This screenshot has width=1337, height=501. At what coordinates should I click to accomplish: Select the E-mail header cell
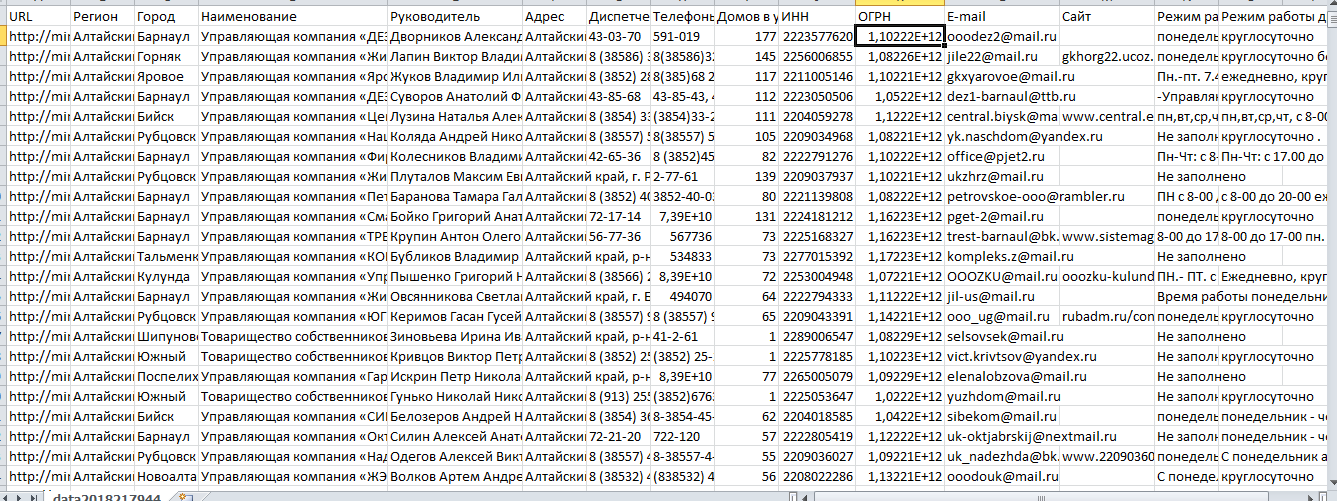tap(1001, 17)
